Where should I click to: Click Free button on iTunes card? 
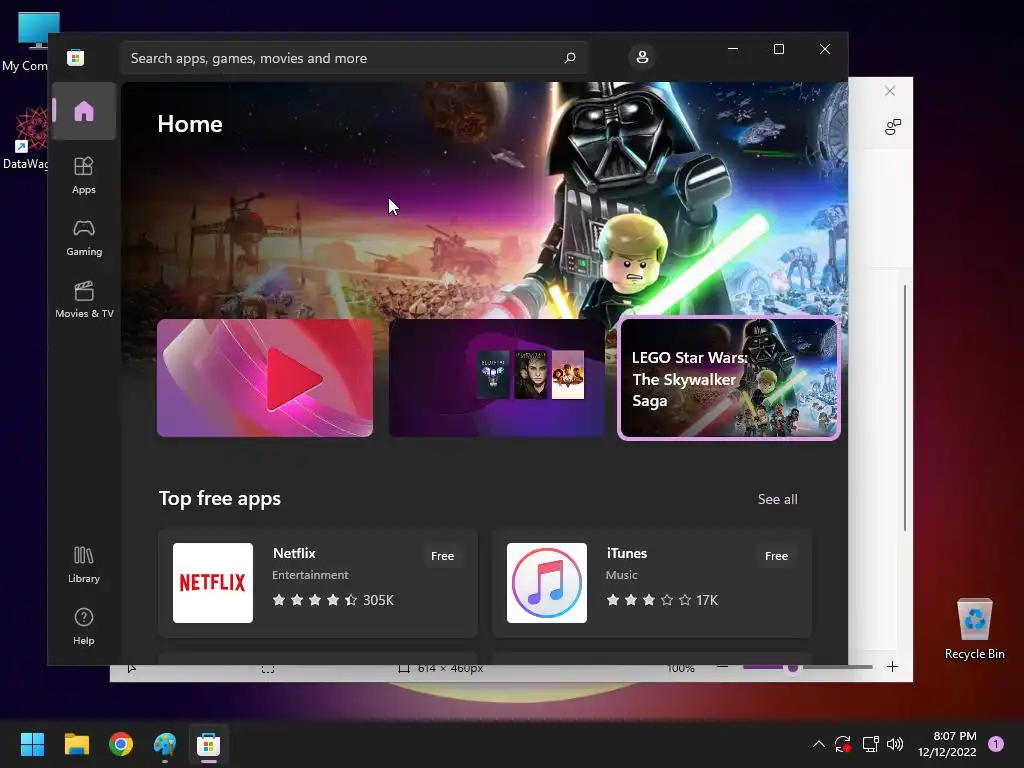(x=776, y=556)
